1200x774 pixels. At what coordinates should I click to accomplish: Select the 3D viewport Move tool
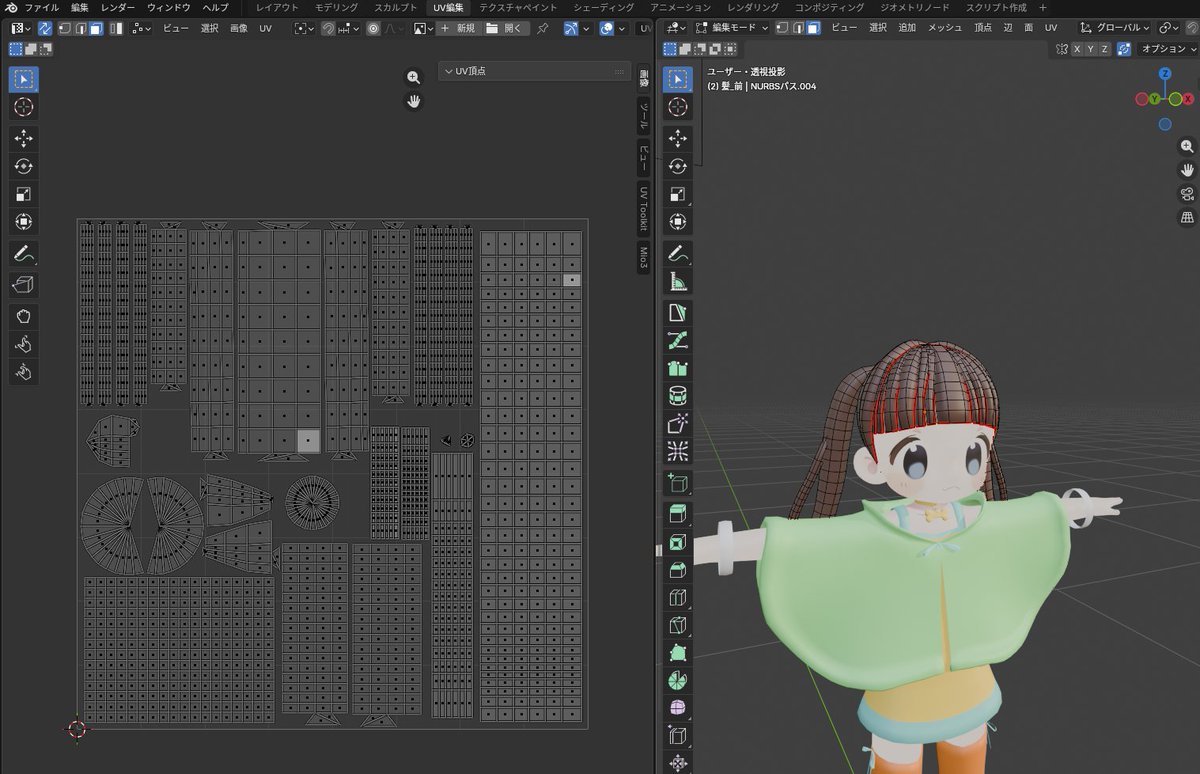[x=678, y=138]
